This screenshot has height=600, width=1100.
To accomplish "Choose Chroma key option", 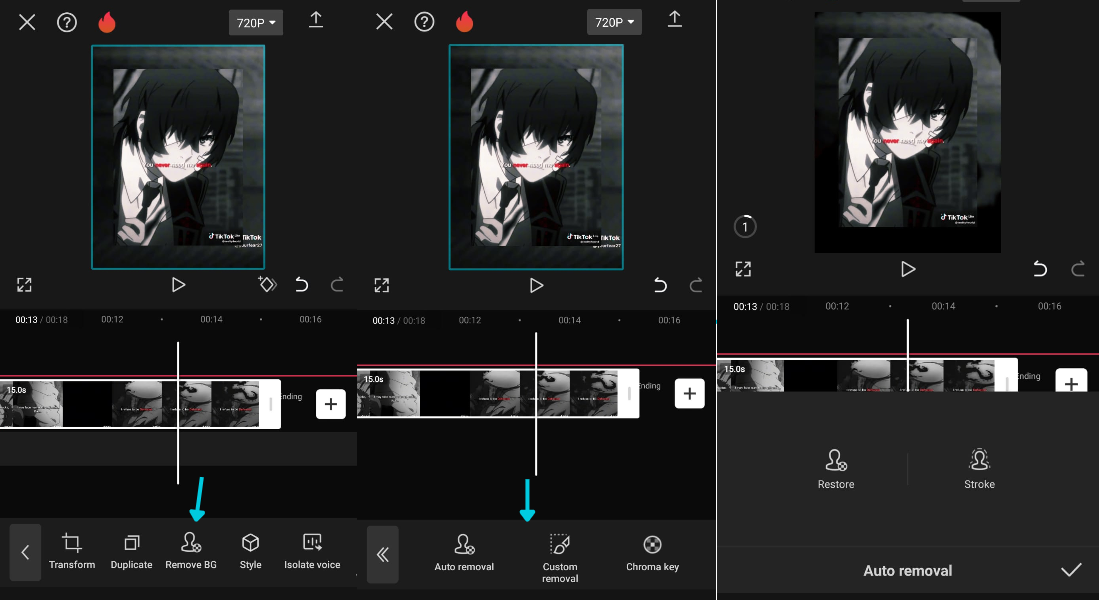I will coord(652,554).
